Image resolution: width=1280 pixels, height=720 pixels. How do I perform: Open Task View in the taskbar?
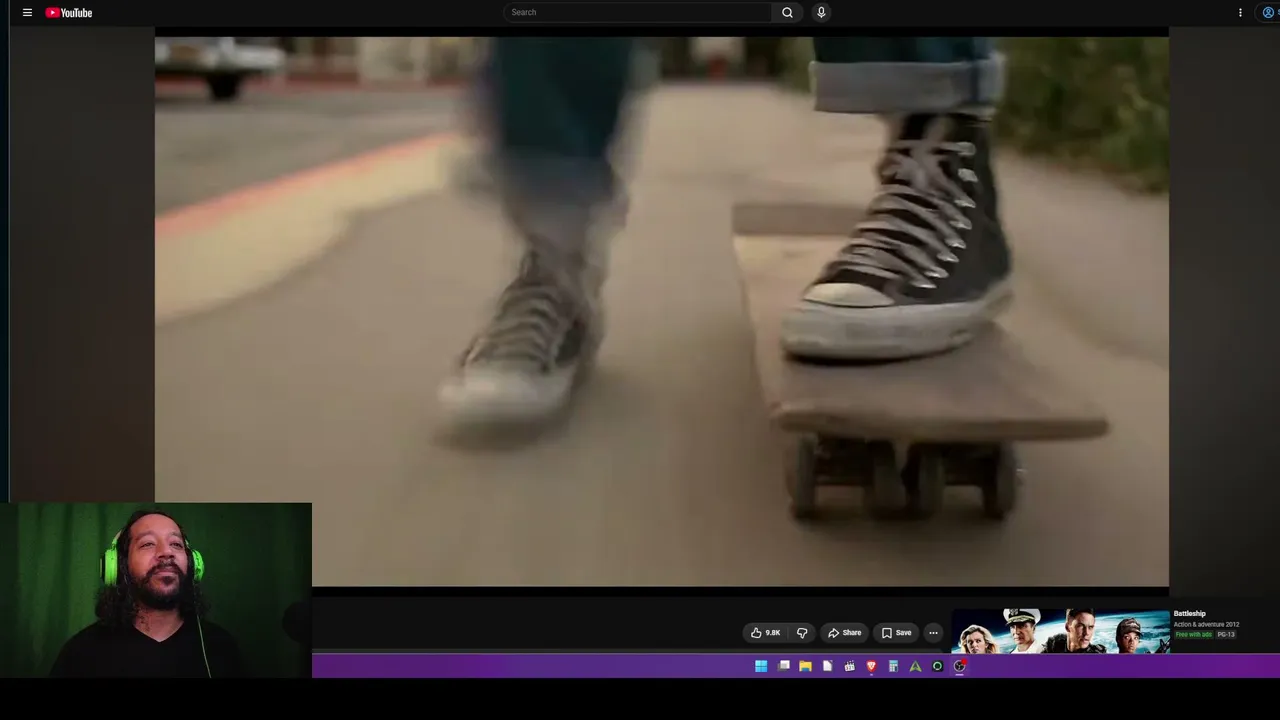(x=784, y=666)
